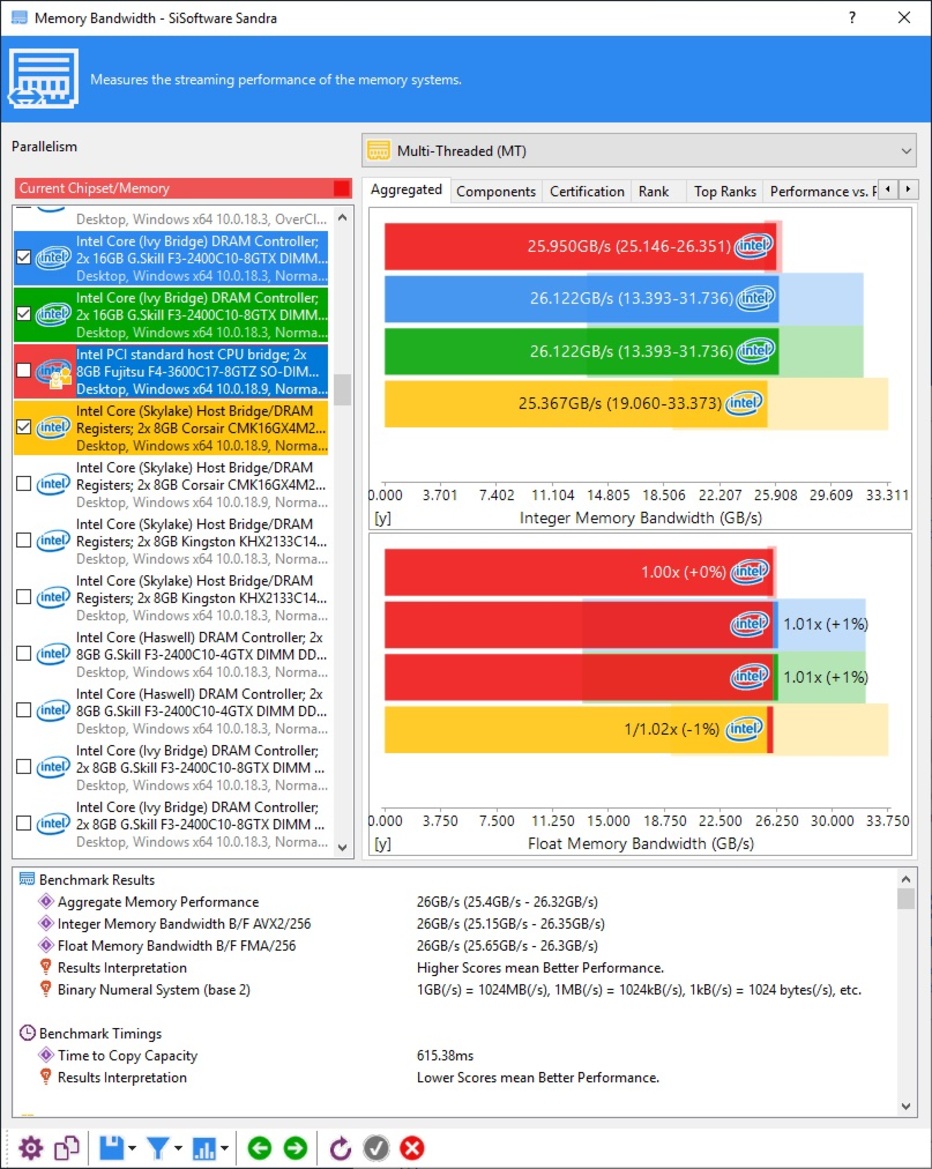Screen dimensions: 932x1169
Task: Click diamond icon beside Aggregate Memory Performance
Action: point(45,901)
